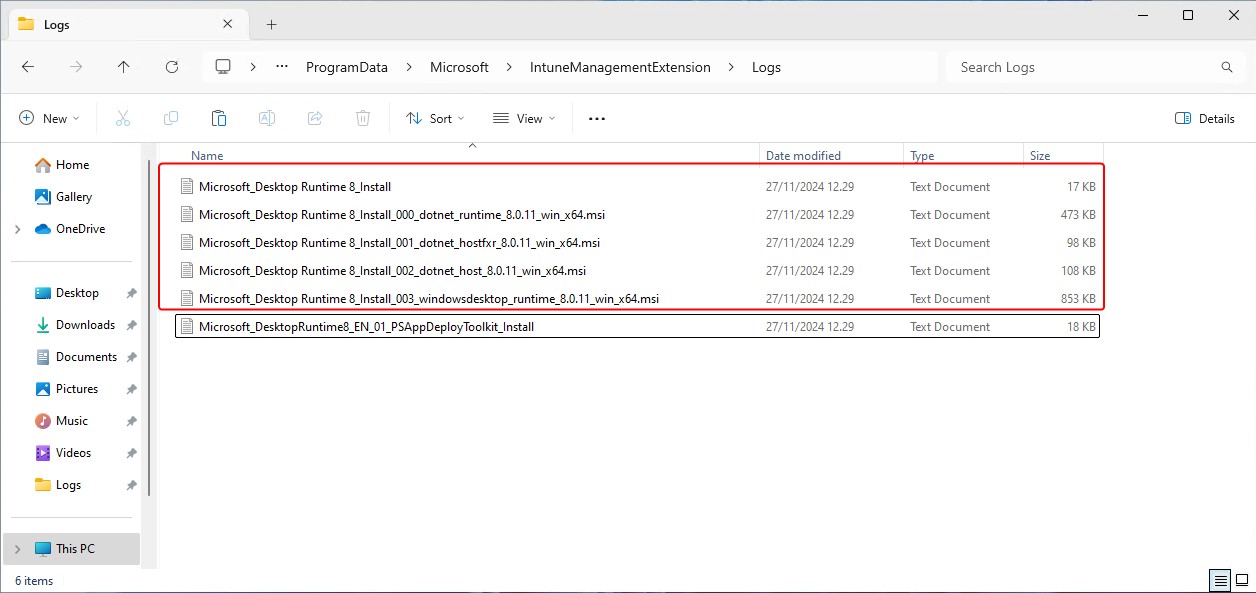
Task: Click the Logs breadcrumb
Action: pyautogui.click(x=766, y=67)
